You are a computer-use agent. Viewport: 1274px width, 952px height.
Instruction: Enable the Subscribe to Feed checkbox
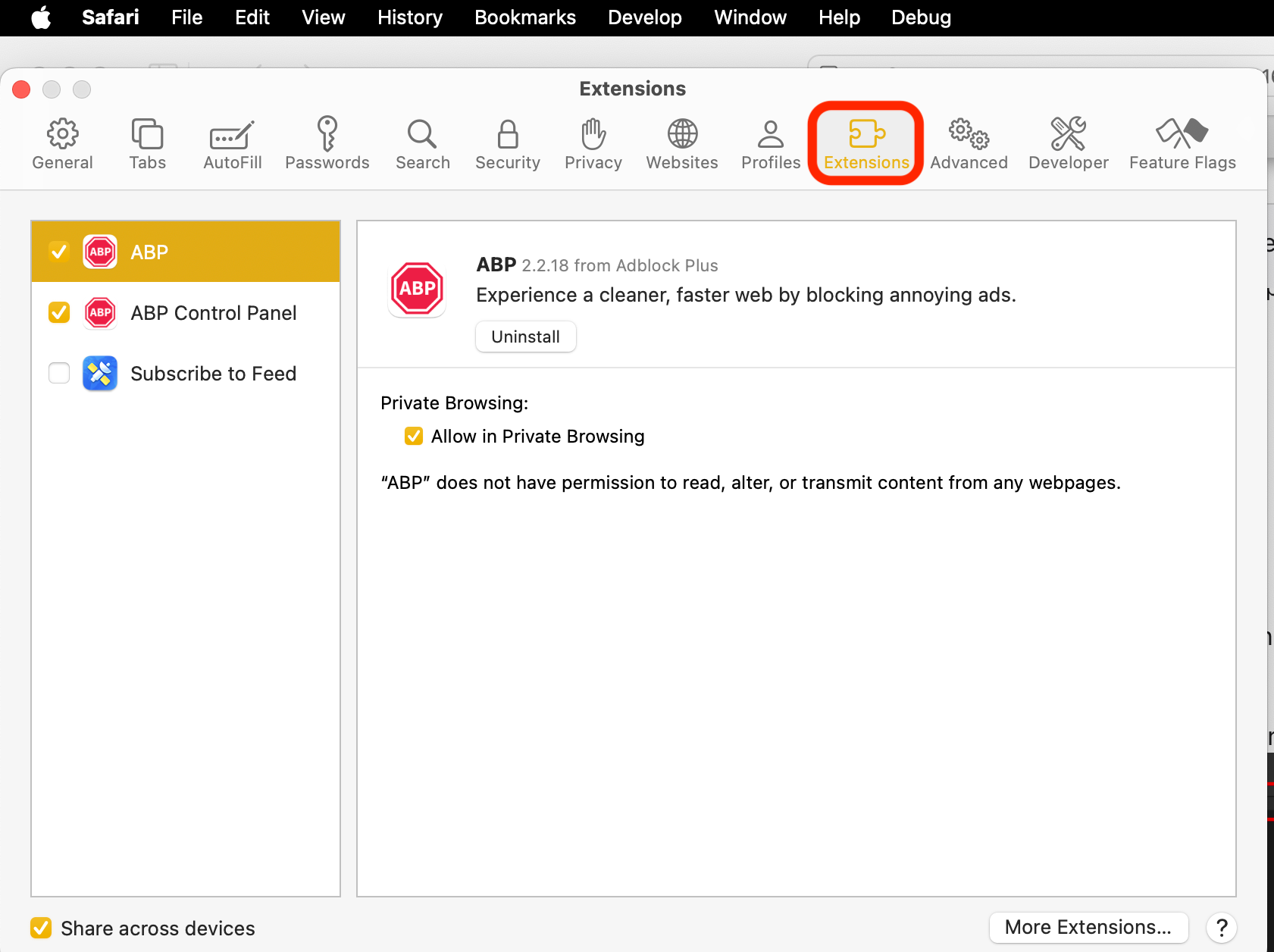coord(59,373)
